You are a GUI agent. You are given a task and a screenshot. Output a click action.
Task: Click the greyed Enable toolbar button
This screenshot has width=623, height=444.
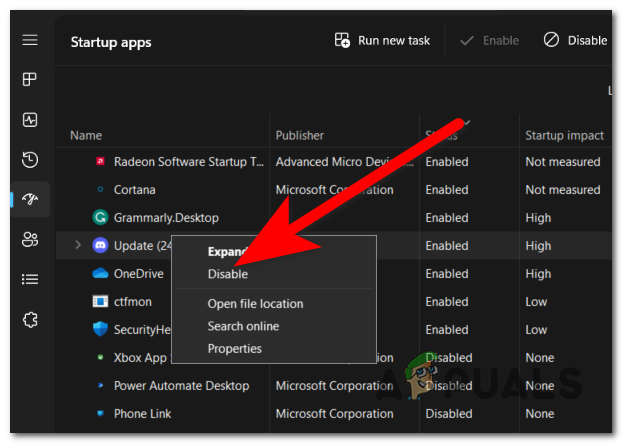pos(489,41)
